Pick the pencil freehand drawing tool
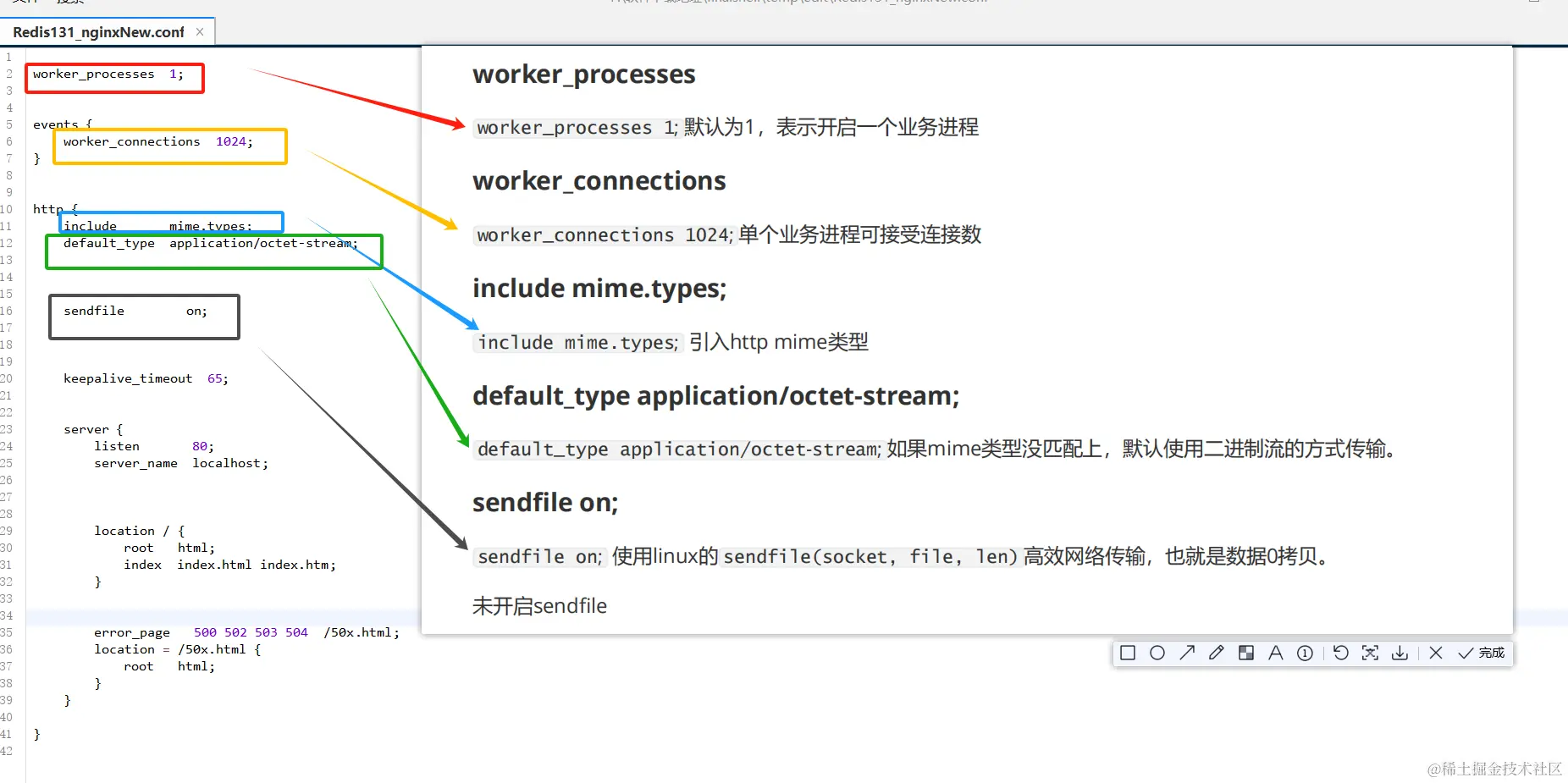1568x783 pixels. click(x=1217, y=653)
